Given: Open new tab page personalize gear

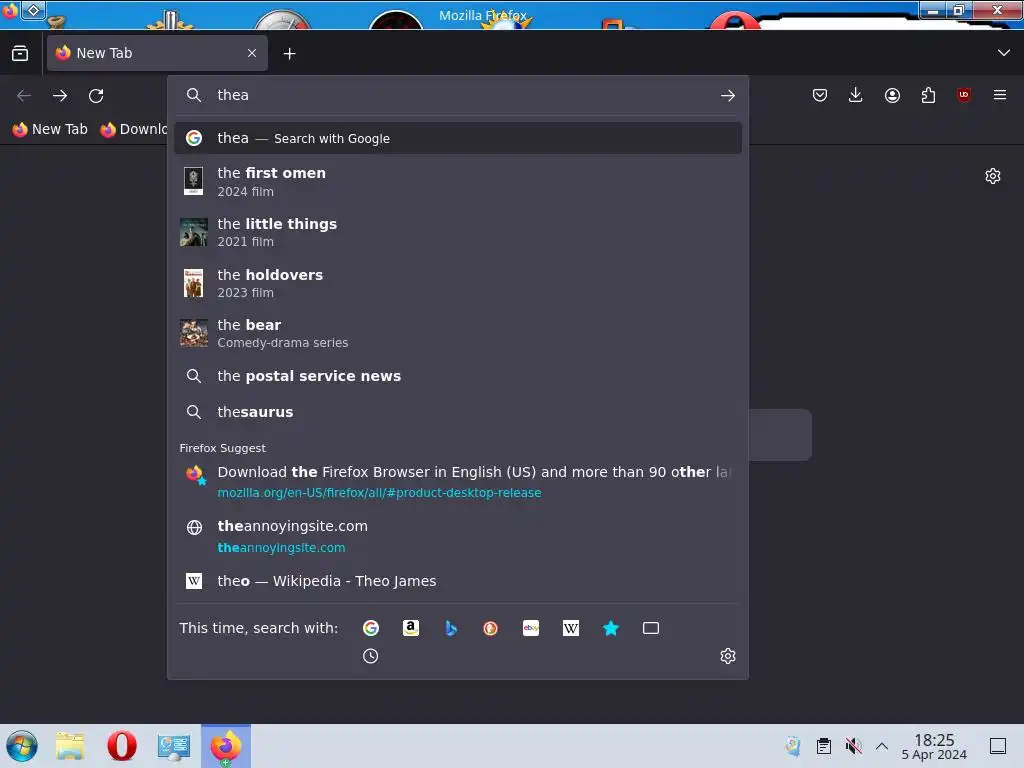Looking at the screenshot, I should [x=993, y=176].
